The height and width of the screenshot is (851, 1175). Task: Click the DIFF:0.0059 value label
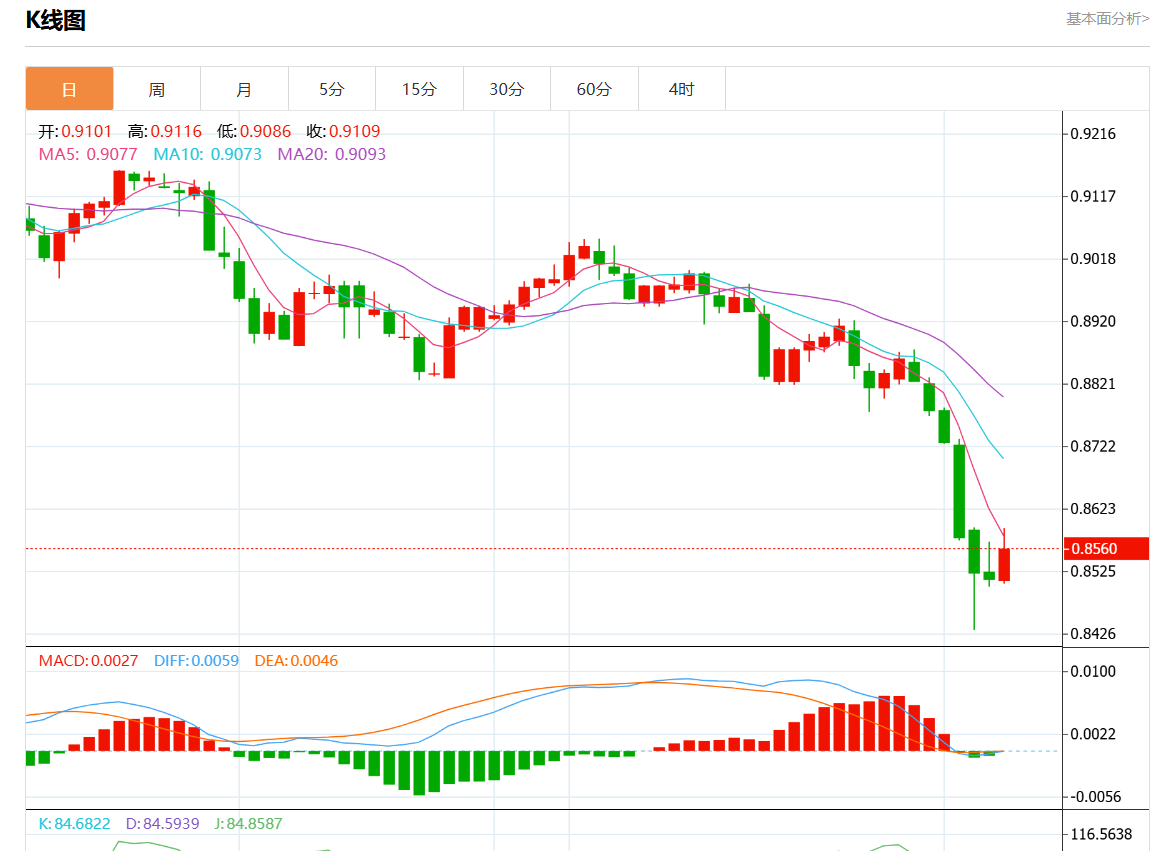pyautogui.click(x=196, y=661)
